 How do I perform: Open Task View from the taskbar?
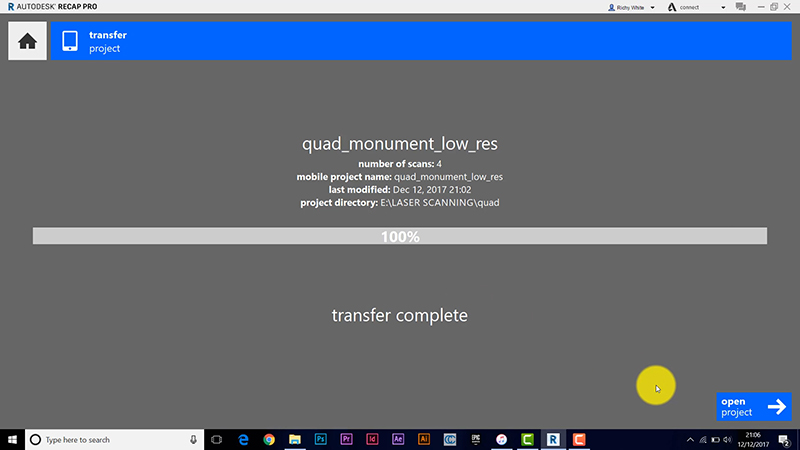click(x=216, y=439)
